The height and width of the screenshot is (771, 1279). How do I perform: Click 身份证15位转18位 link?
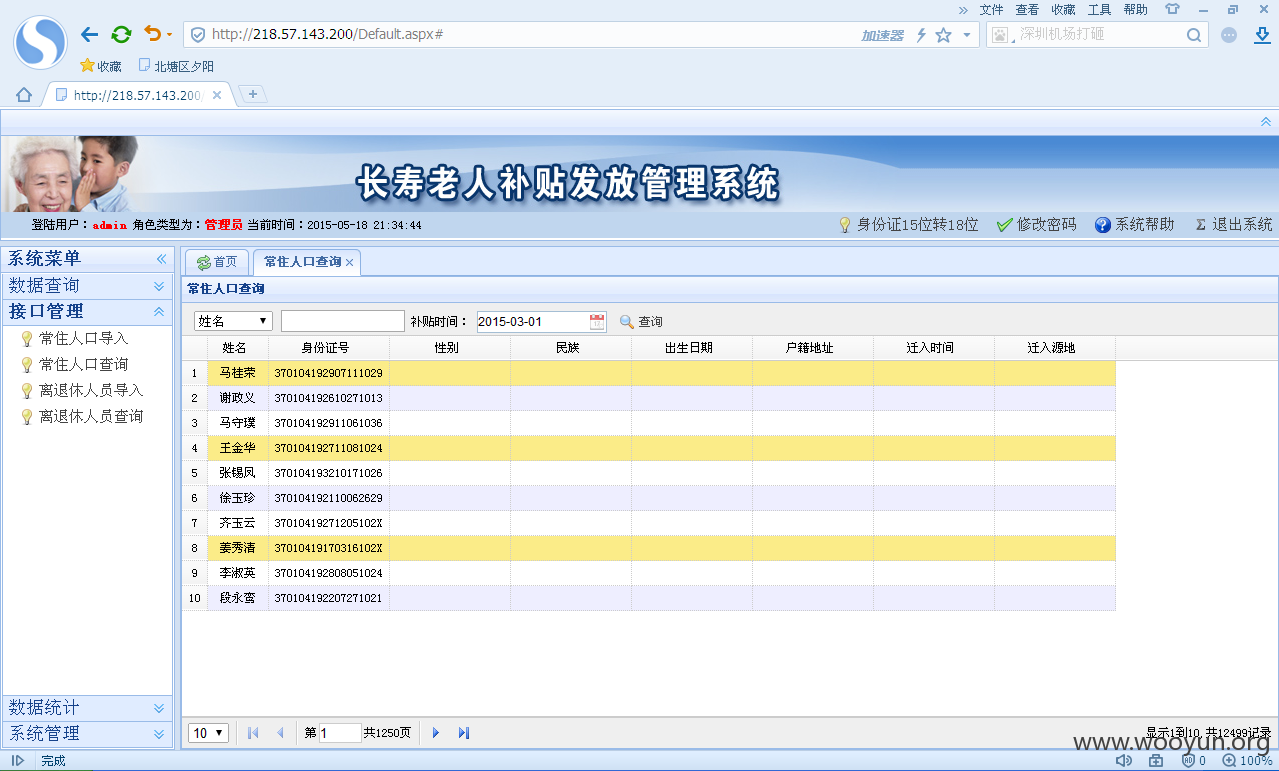click(x=908, y=225)
